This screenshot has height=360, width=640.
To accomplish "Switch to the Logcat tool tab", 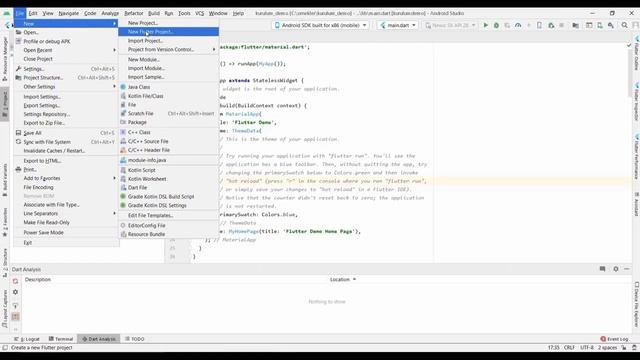I will tap(27, 339).
